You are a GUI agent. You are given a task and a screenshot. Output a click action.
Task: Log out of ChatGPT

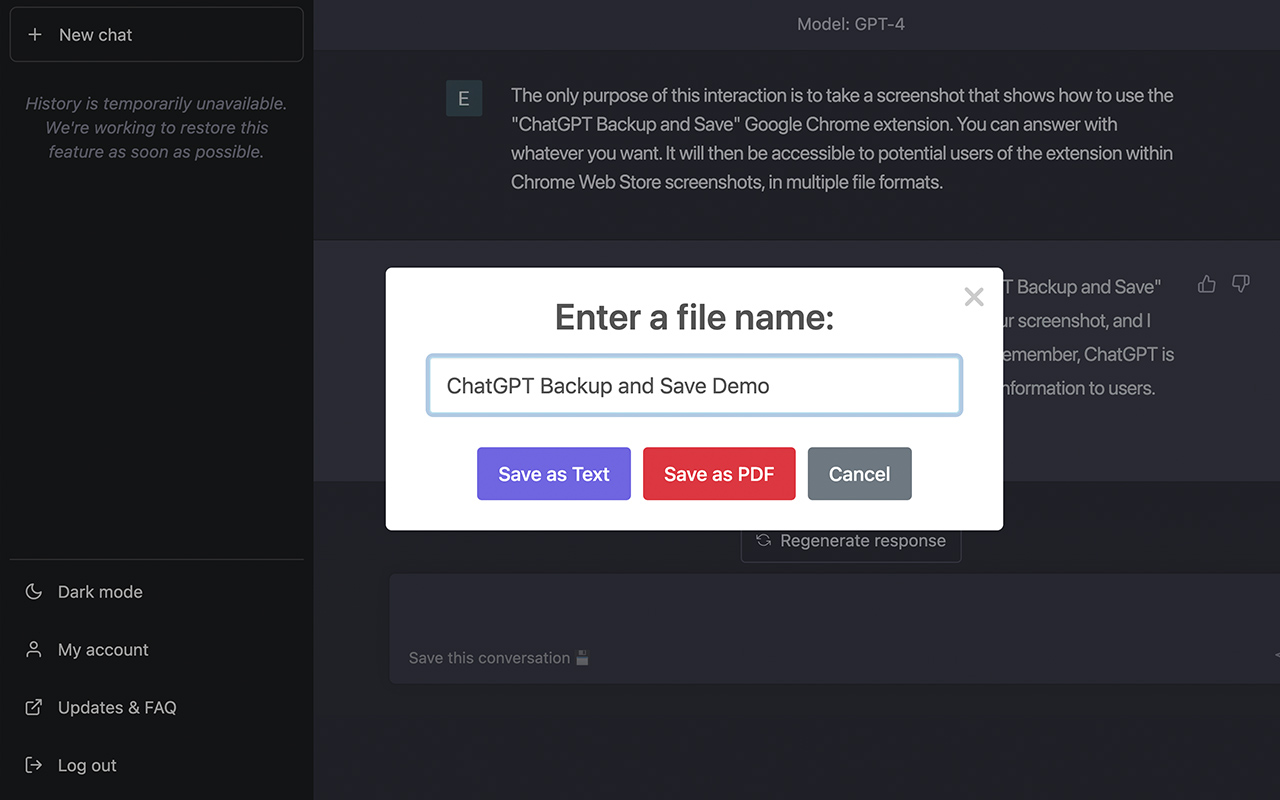point(156,766)
